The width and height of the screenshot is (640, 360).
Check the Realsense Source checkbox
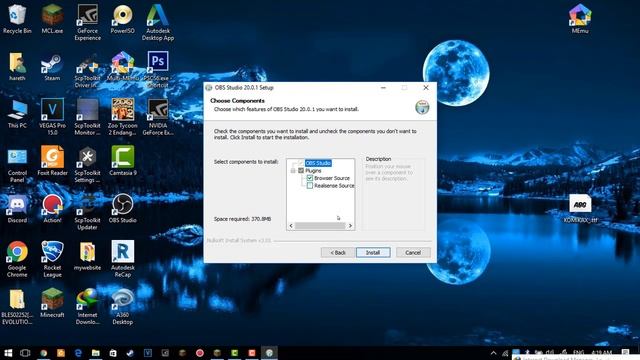pos(310,186)
